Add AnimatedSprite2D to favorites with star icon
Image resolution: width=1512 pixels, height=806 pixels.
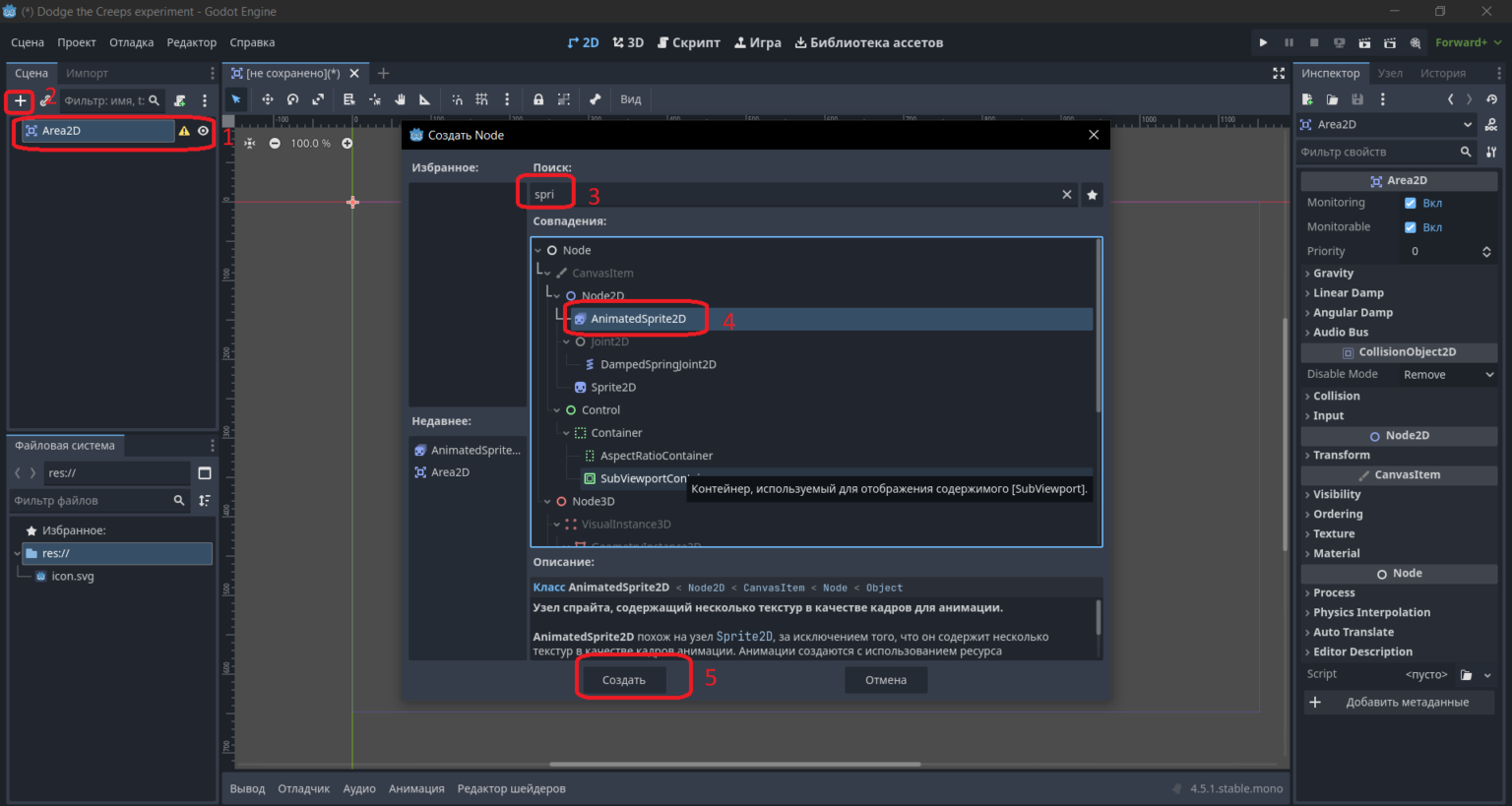tap(1092, 195)
